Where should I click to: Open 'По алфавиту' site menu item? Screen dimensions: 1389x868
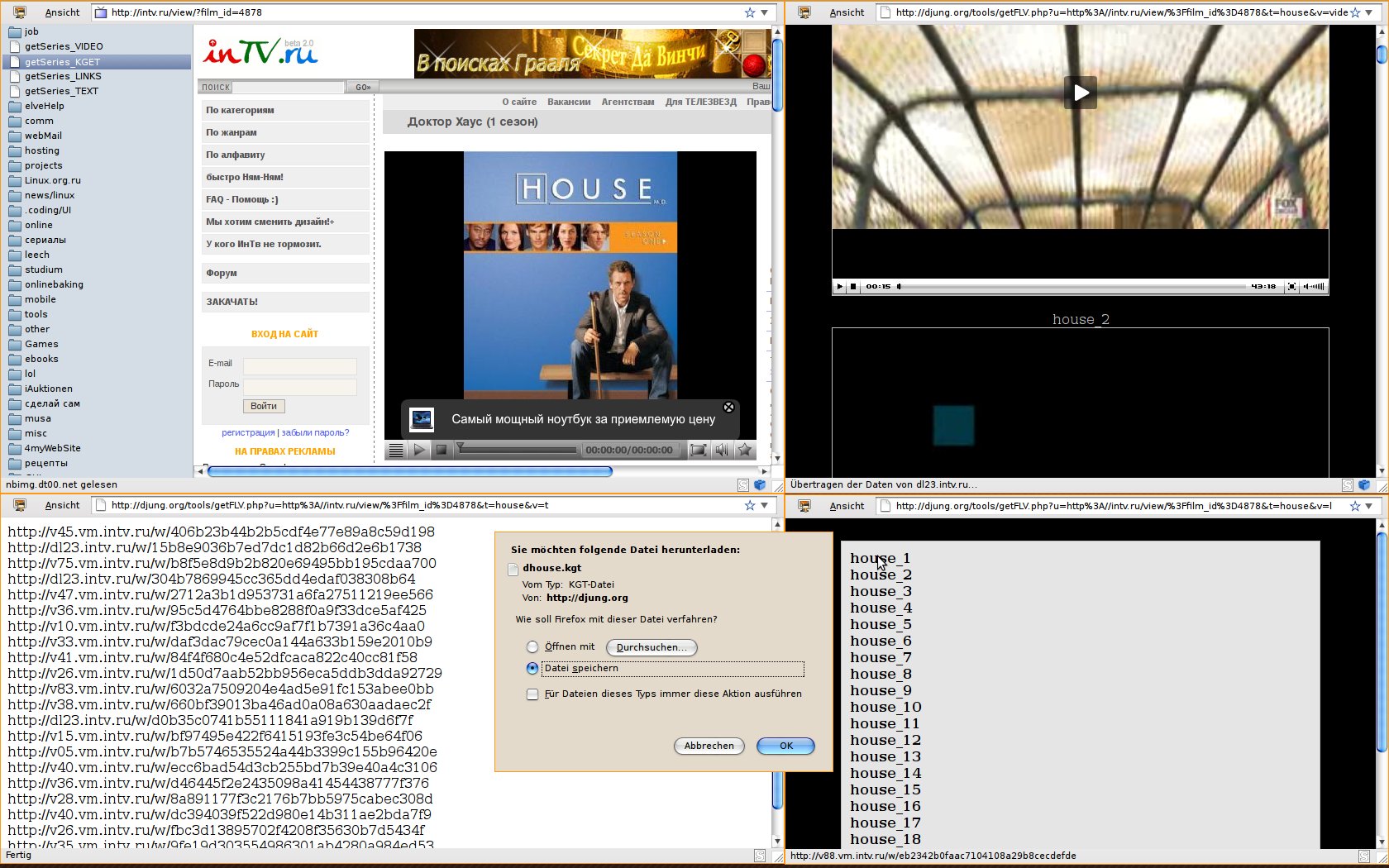[x=285, y=155]
